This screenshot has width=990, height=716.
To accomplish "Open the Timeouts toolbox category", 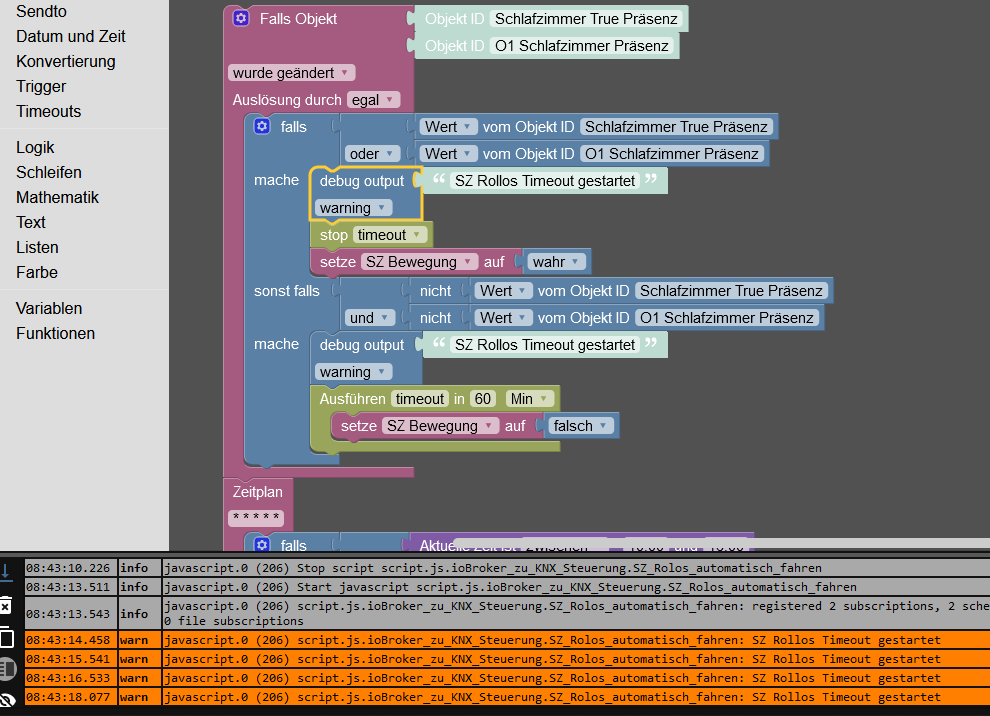I will coord(49,111).
